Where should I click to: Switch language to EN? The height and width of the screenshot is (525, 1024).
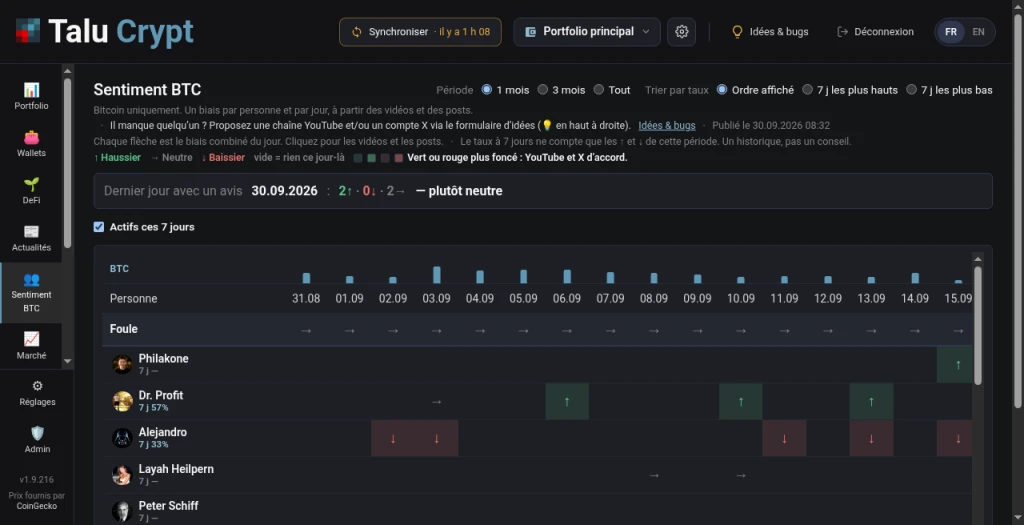pos(978,31)
